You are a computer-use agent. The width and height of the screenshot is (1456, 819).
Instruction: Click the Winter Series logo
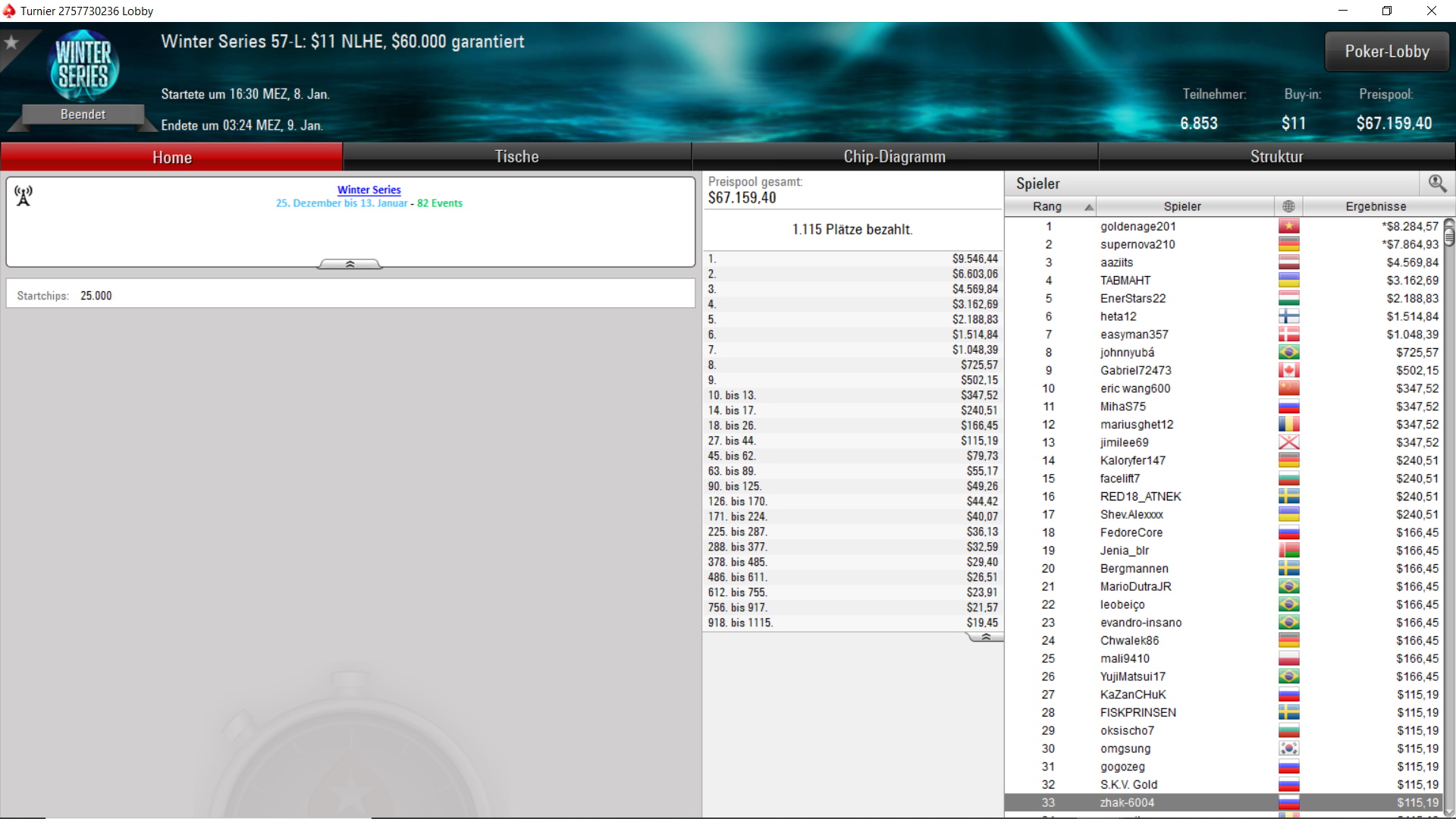click(x=83, y=65)
